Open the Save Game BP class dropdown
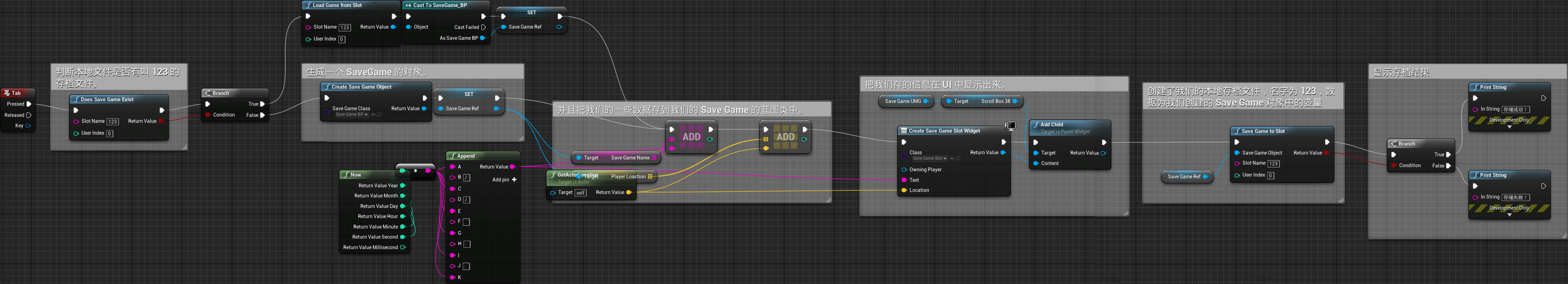Image resolution: width=1568 pixels, height=284 pixels. click(x=352, y=114)
